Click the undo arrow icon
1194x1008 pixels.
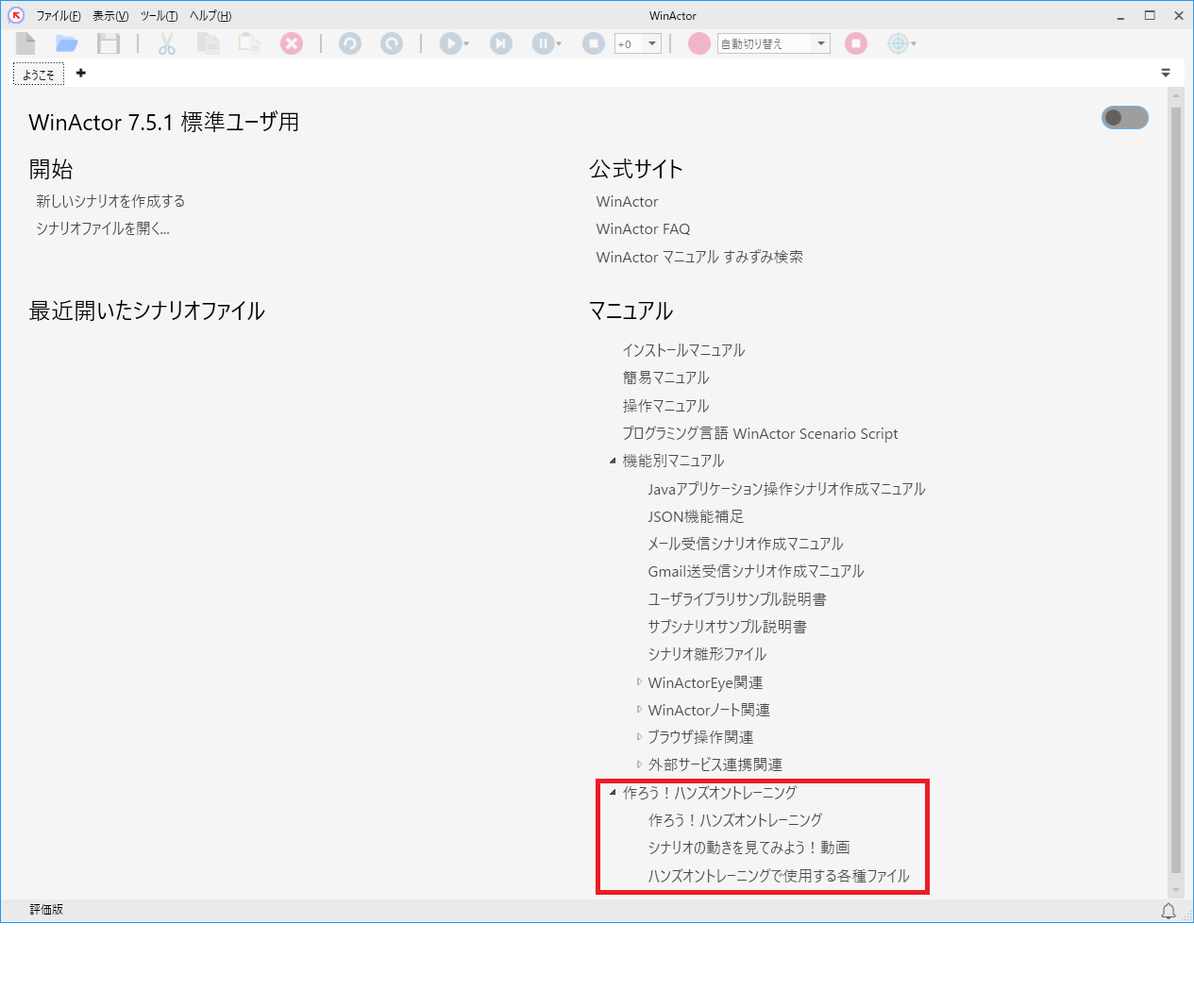350,43
